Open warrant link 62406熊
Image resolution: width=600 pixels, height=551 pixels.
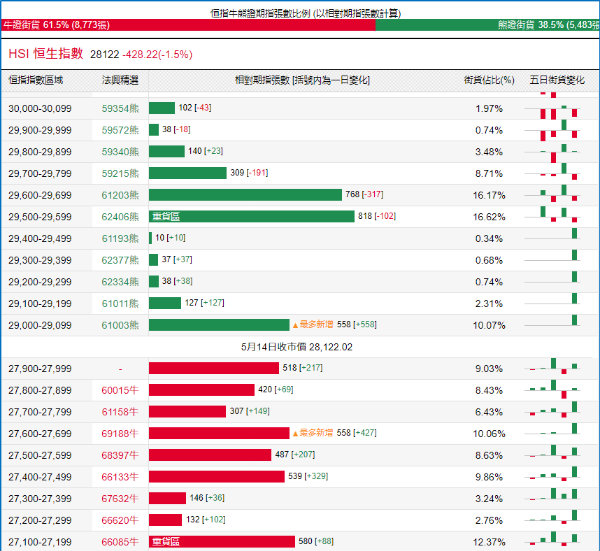(x=120, y=217)
